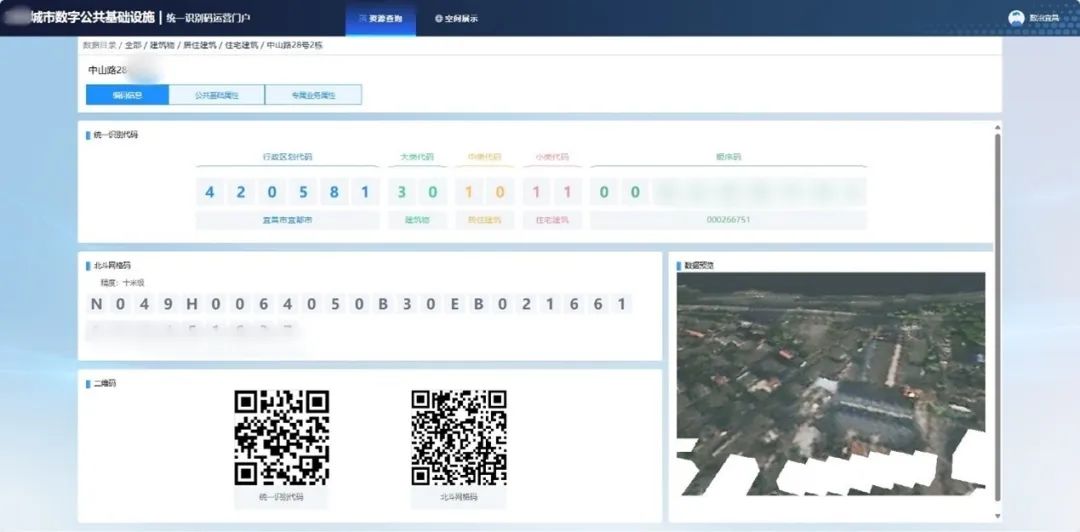This screenshot has width=1080, height=532.
Task: Click the 全部 breadcrumb link
Action: 133,45
